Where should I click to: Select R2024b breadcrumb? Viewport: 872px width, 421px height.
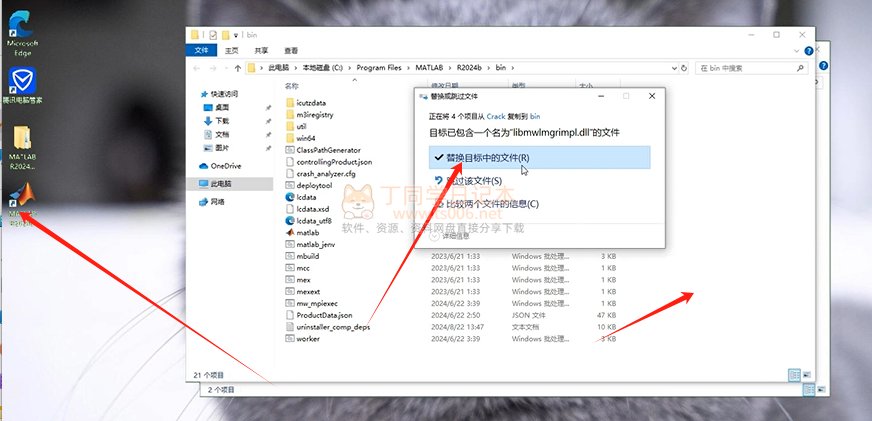pos(469,68)
